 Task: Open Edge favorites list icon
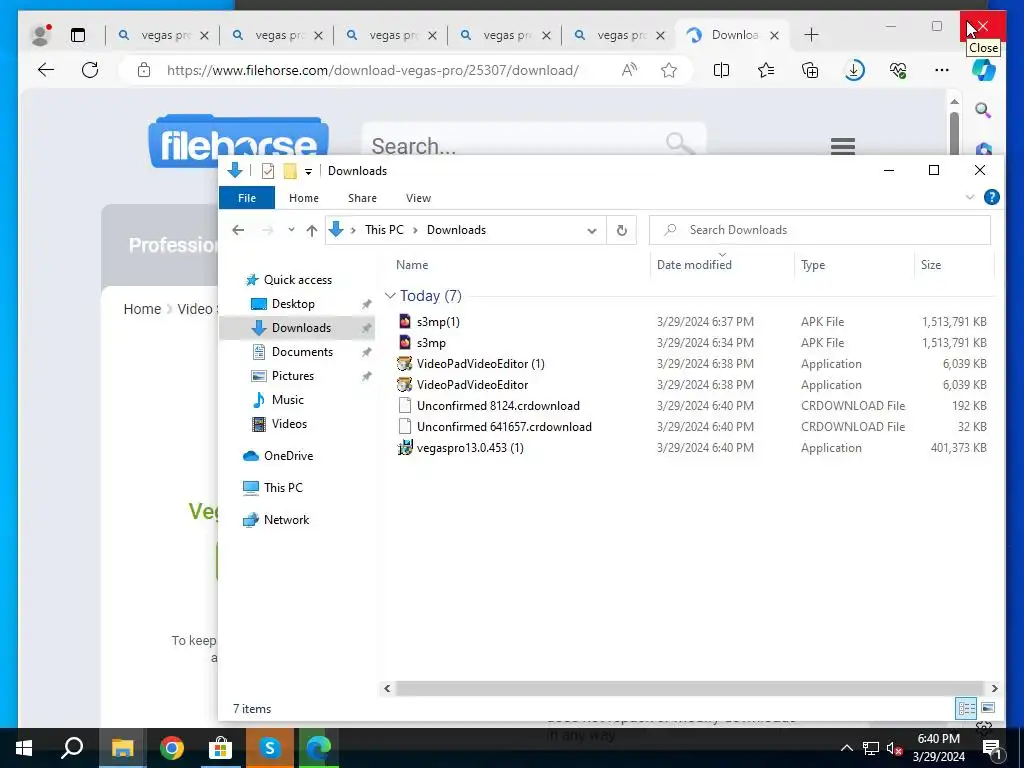coord(766,70)
